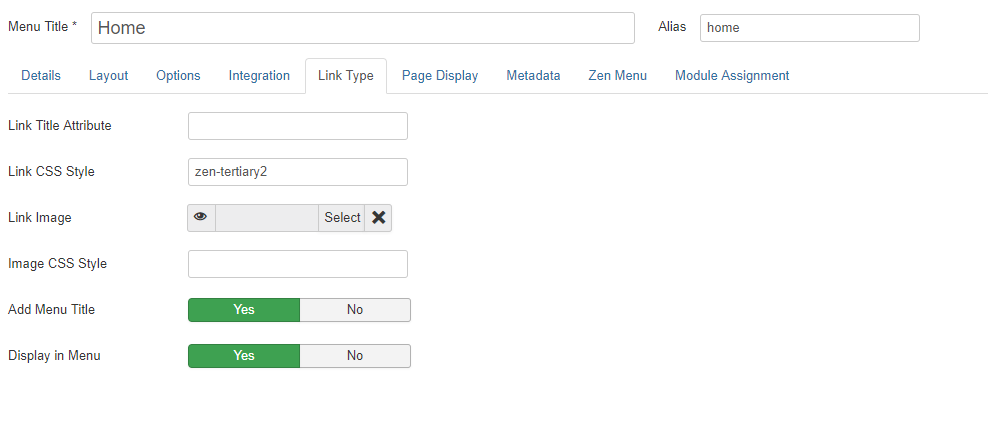This screenshot has height=437, width=988.
Task: Click the Link Title Attribute text box
Action: click(x=298, y=126)
